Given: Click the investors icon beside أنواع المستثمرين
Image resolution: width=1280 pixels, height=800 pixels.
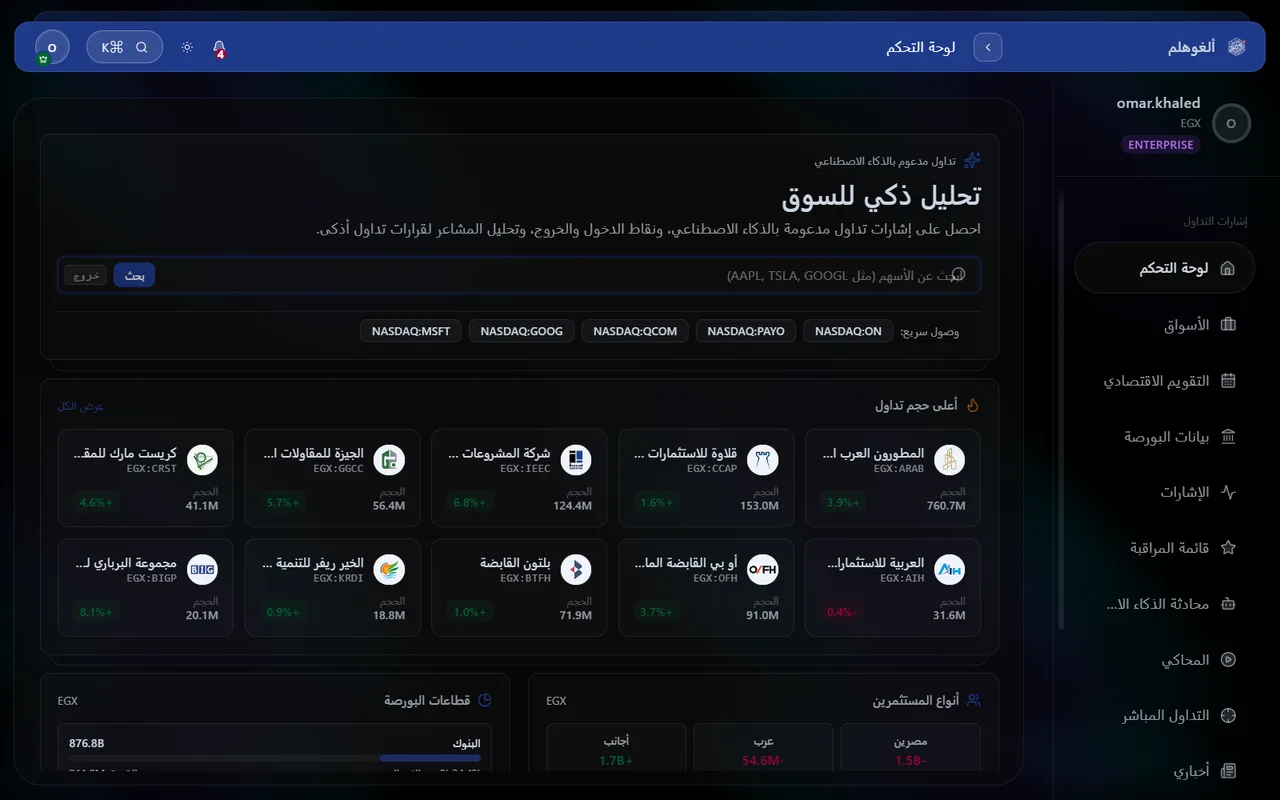Looking at the screenshot, I should tap(974, 701).
